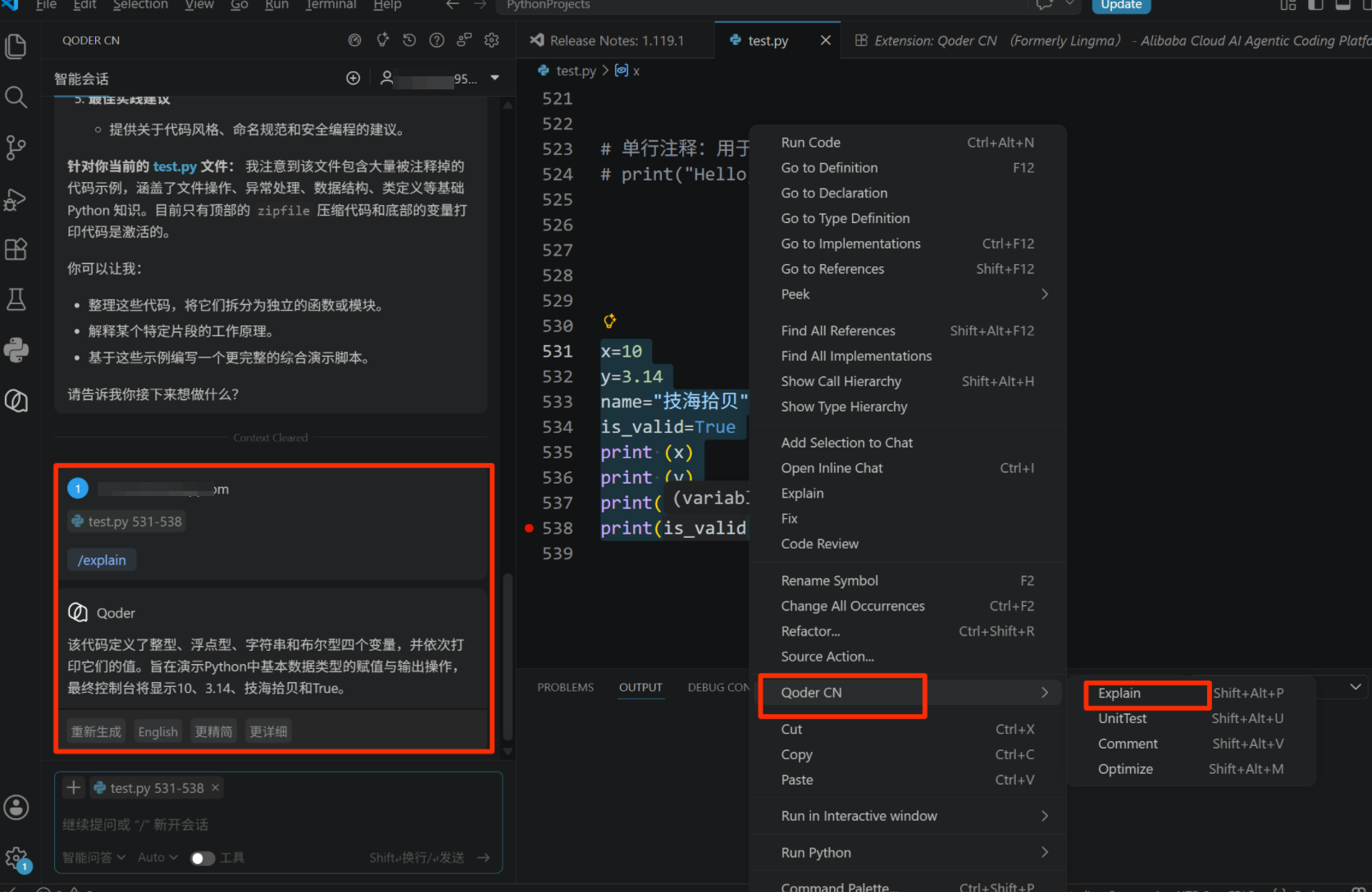Click the /explain command tag in chat
The width and height of the screenshot is (1372, 892).
coord(102,560)
